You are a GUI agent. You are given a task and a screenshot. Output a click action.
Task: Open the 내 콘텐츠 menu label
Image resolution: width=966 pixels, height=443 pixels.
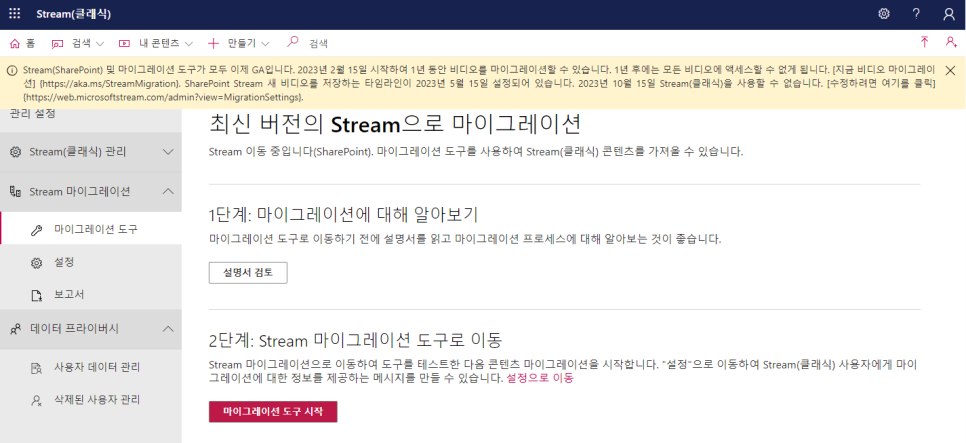(x=159, y=43)
